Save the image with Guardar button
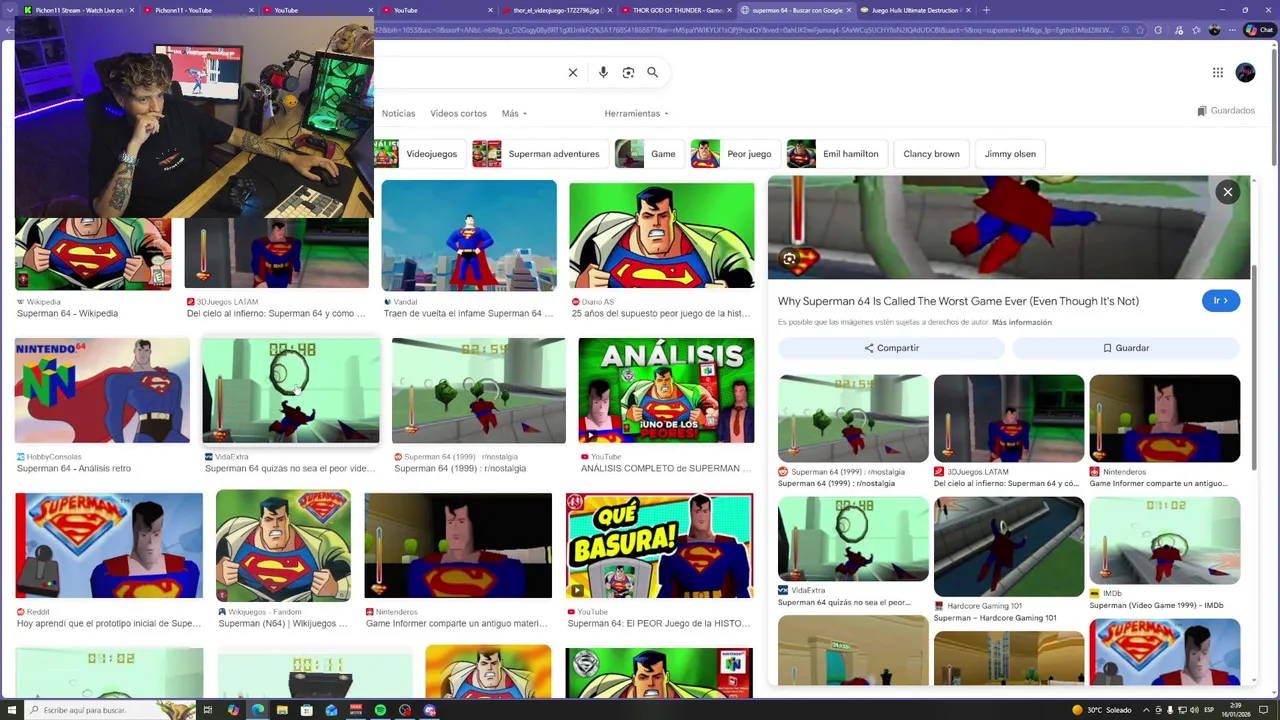 (x=1126, y=348)
